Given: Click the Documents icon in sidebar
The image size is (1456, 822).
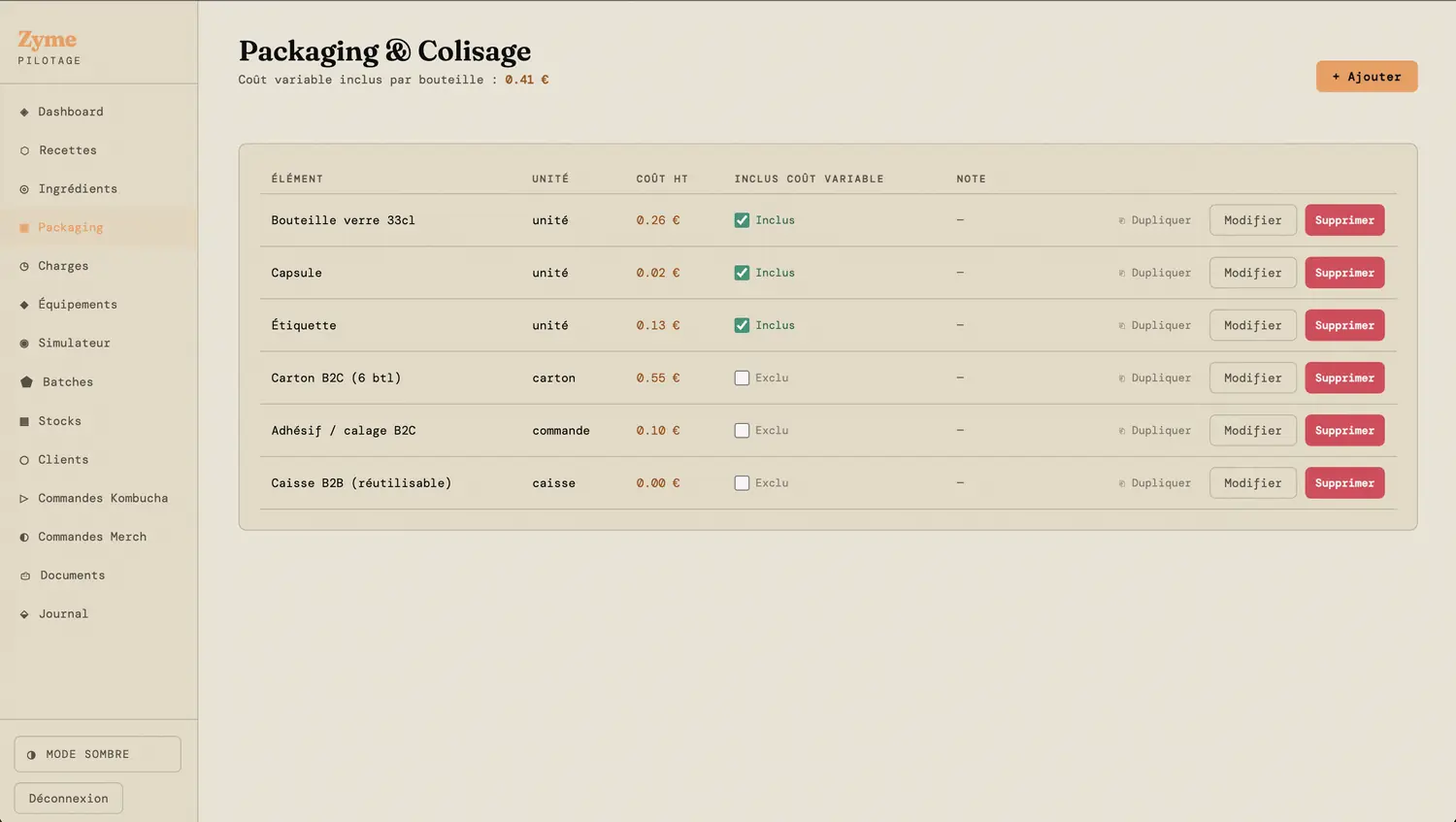Looking at the screenshot, I should click(25, 575).
